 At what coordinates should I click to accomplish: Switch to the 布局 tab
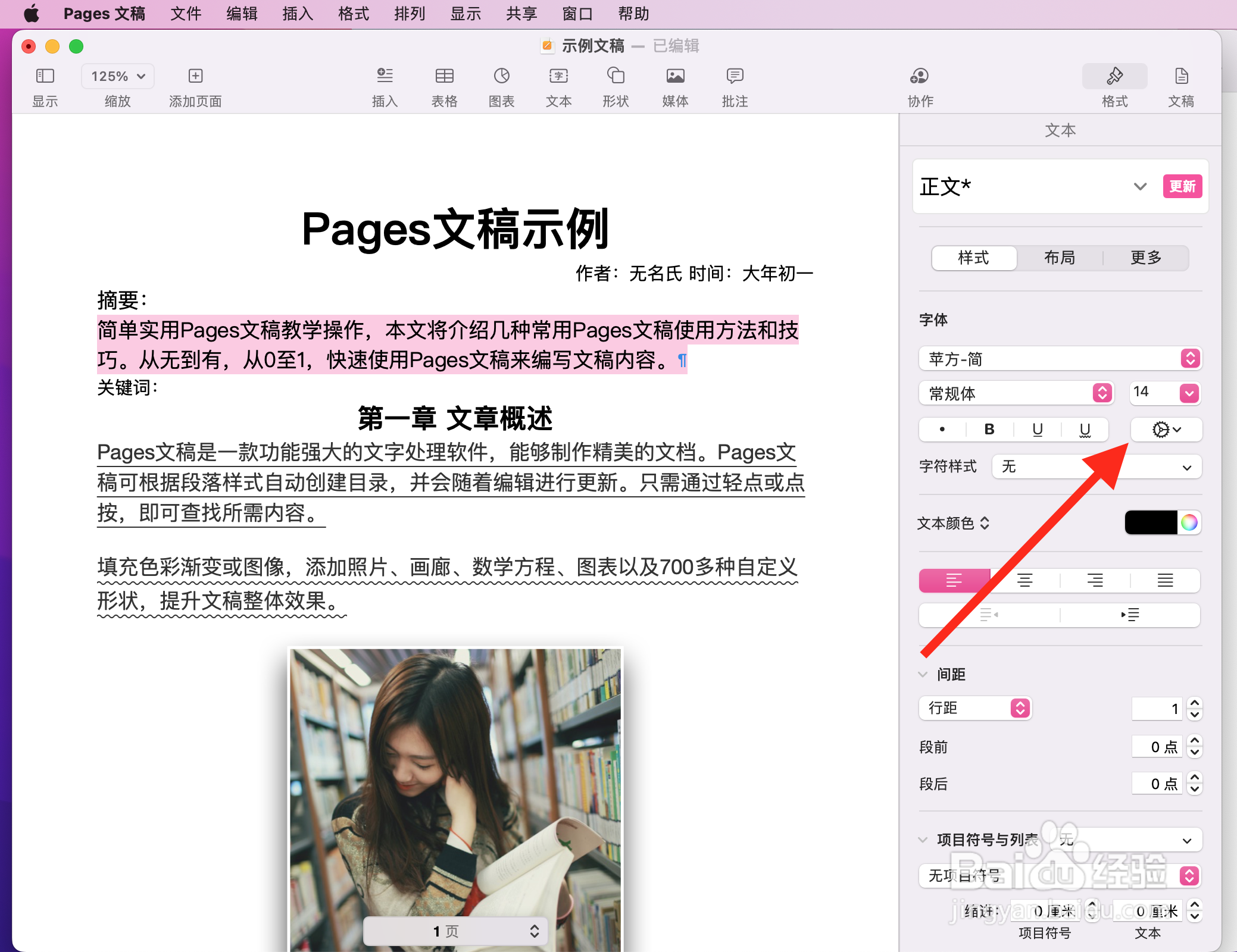[x=1060, y=258]
